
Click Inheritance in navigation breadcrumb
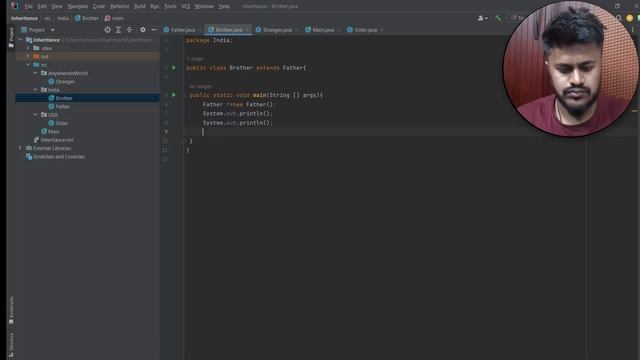click(24, 18)
